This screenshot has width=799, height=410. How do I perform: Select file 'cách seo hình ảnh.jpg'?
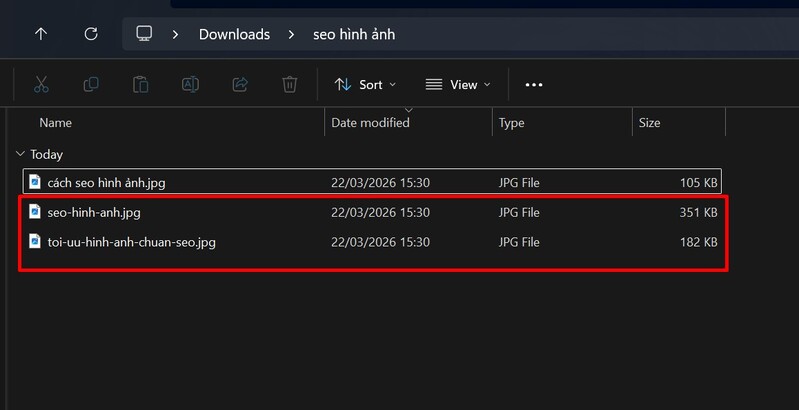click(x=372, y=181)
